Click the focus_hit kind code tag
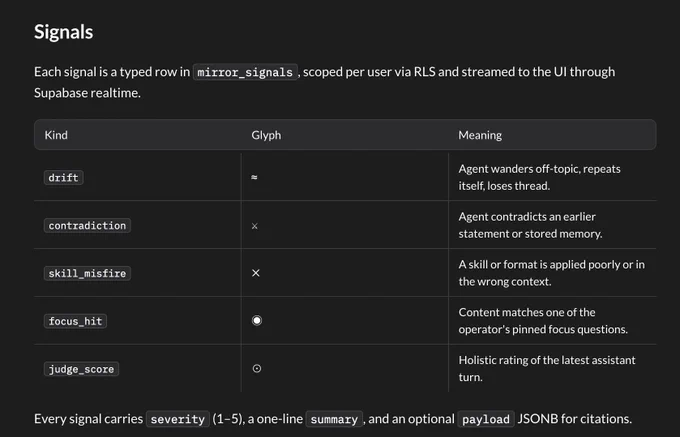680x437 pixels. pos(75,321)
